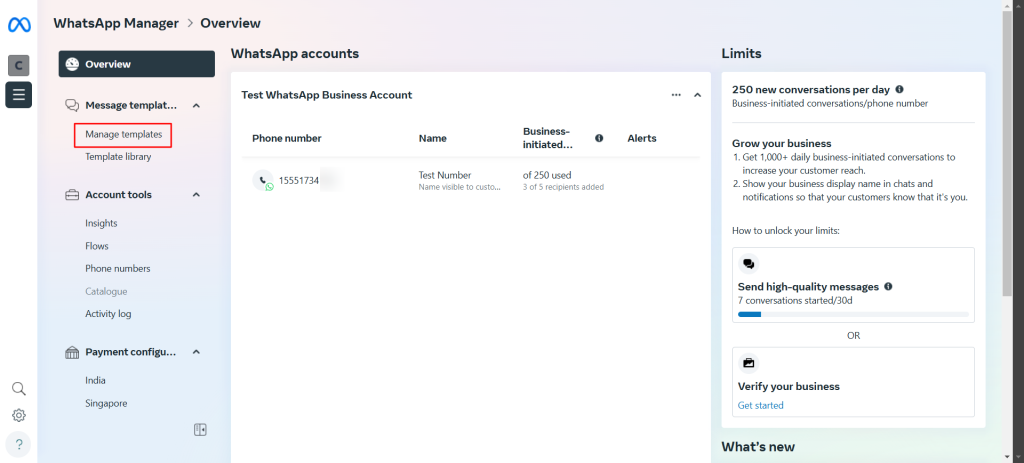Click the Name column header
The height and width of the screenshot is (463, 1024).
(x=432, y=138)
